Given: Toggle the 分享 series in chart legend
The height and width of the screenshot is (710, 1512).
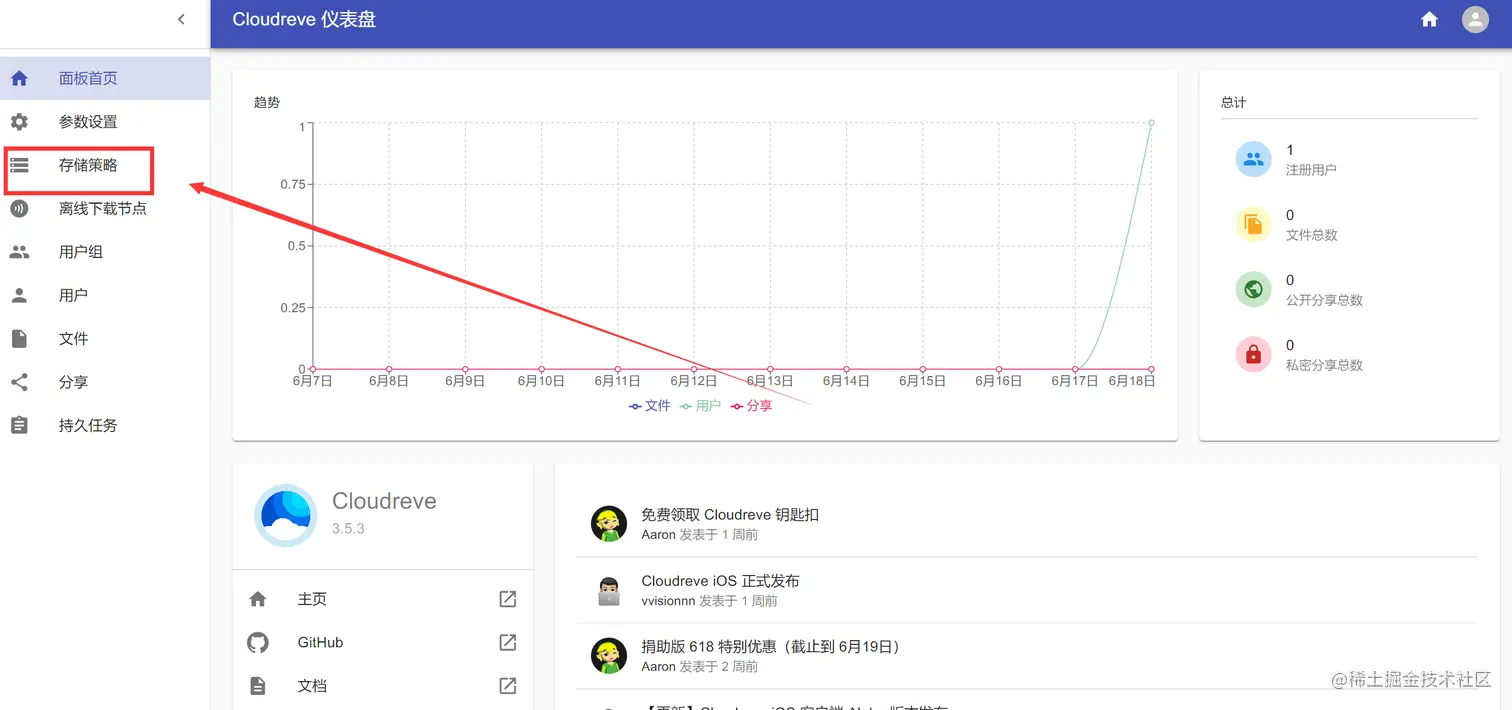Looking at the screenshot, I should click(752, 406).
